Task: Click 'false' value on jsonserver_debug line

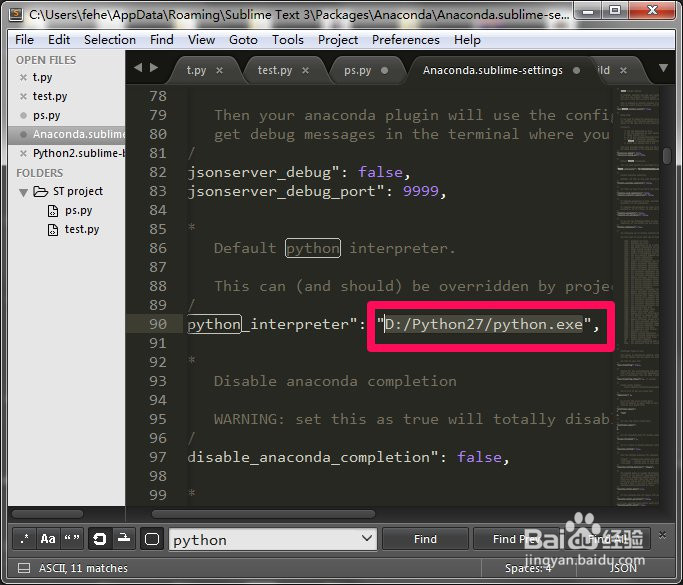Action: [x=380, y=172]
